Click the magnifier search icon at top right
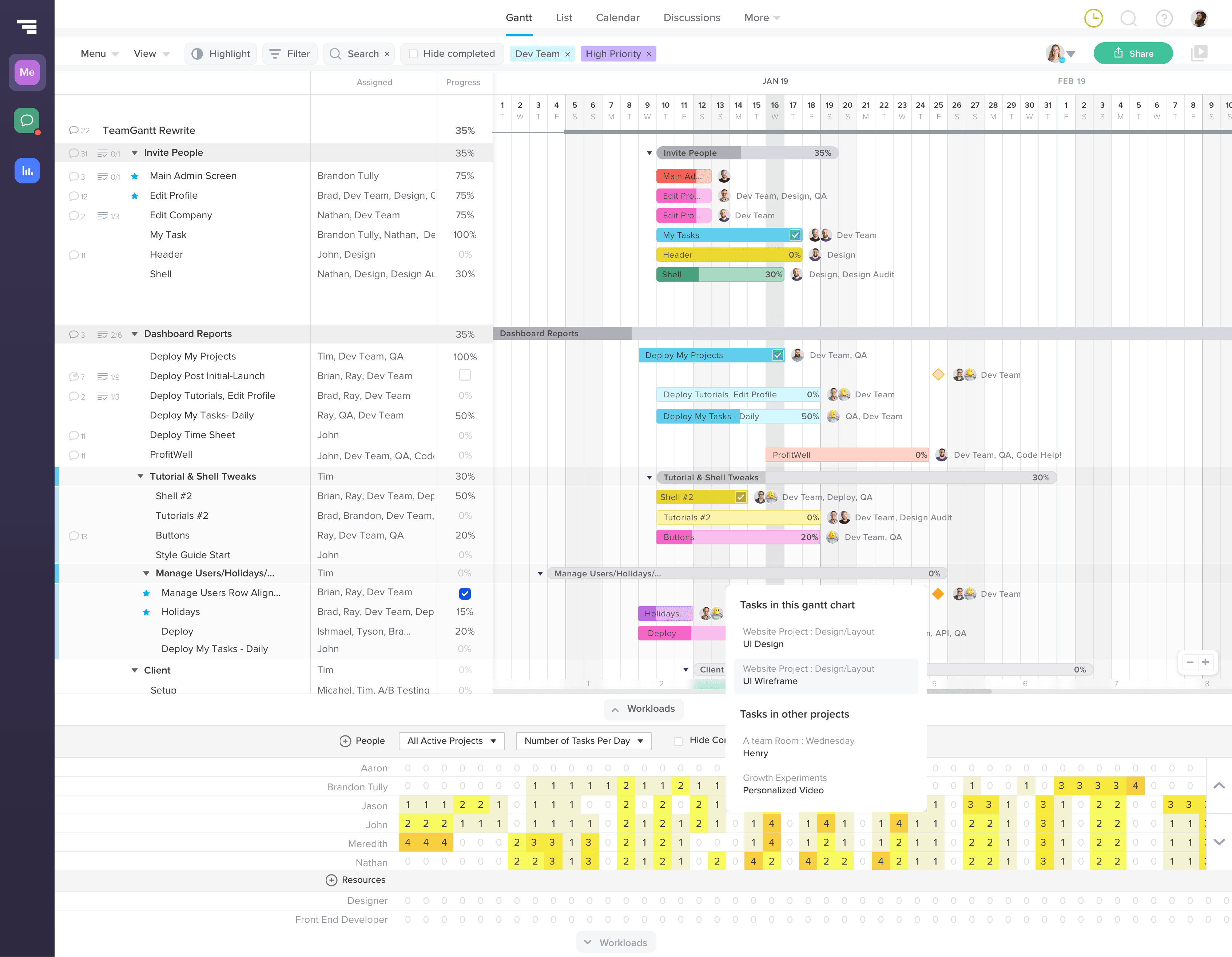 point(1128,18)
